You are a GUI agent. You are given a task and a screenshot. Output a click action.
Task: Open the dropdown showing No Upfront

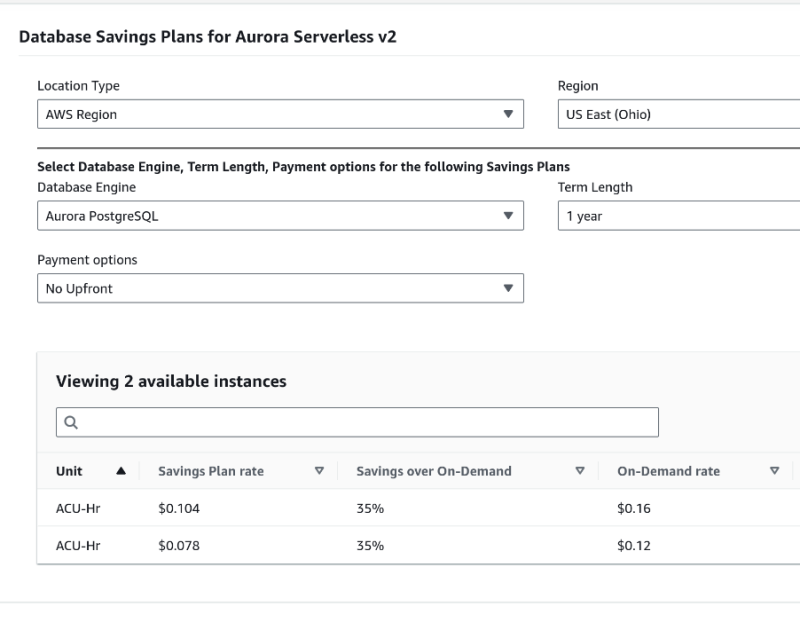(270, 289)
